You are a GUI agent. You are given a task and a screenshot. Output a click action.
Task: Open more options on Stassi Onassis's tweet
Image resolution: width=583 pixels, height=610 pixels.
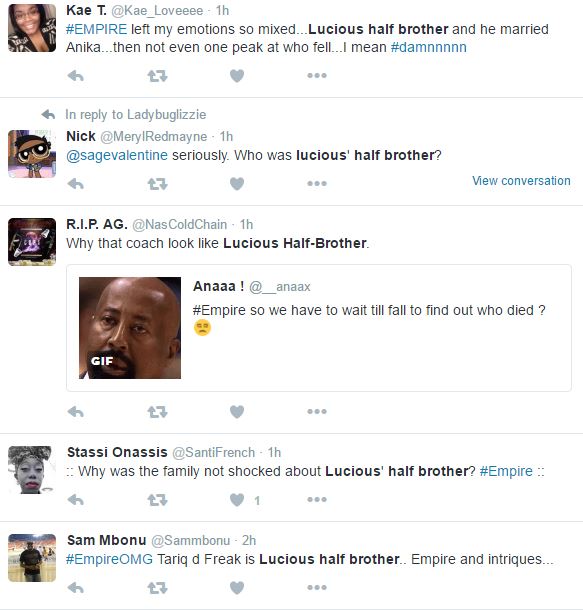point(317,500)
